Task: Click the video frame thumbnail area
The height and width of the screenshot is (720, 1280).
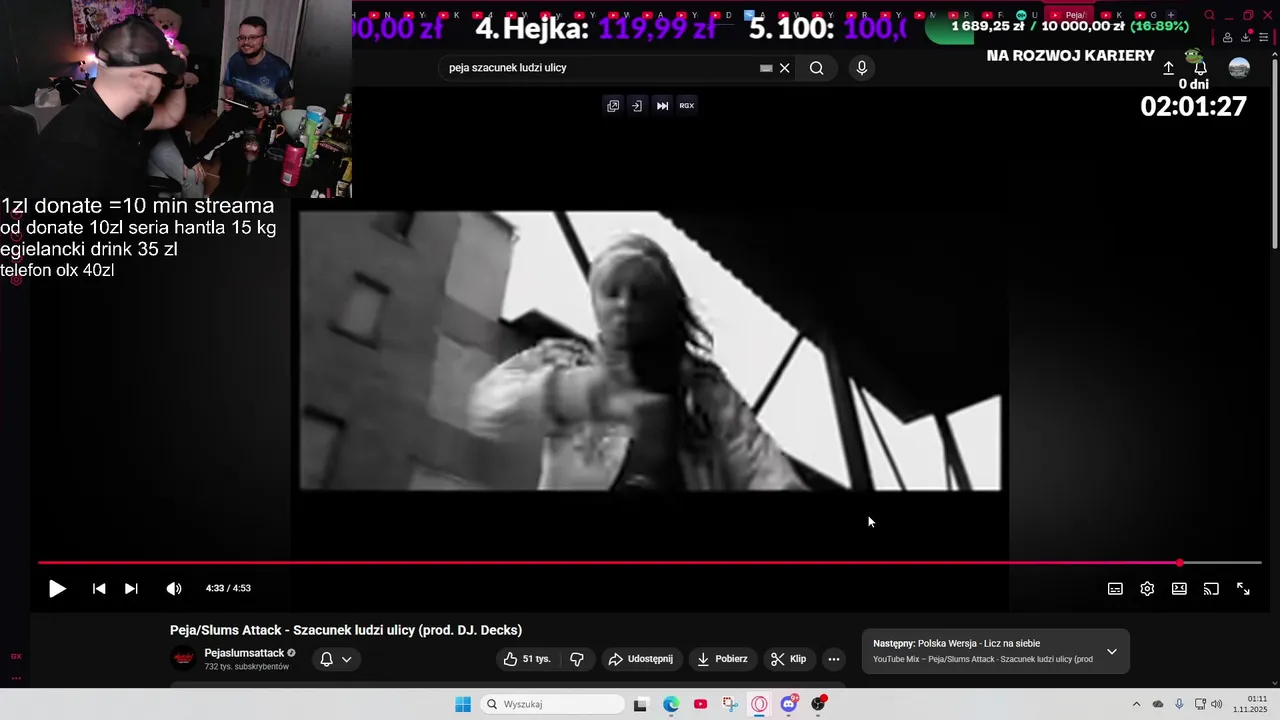Action: (x=650, y=350)
